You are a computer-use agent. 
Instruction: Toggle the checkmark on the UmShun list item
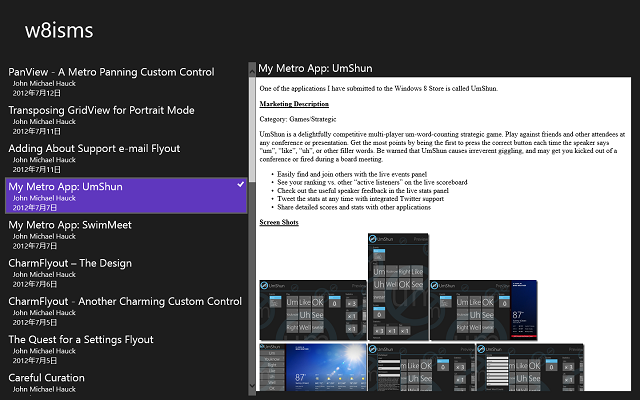point(240,185)
